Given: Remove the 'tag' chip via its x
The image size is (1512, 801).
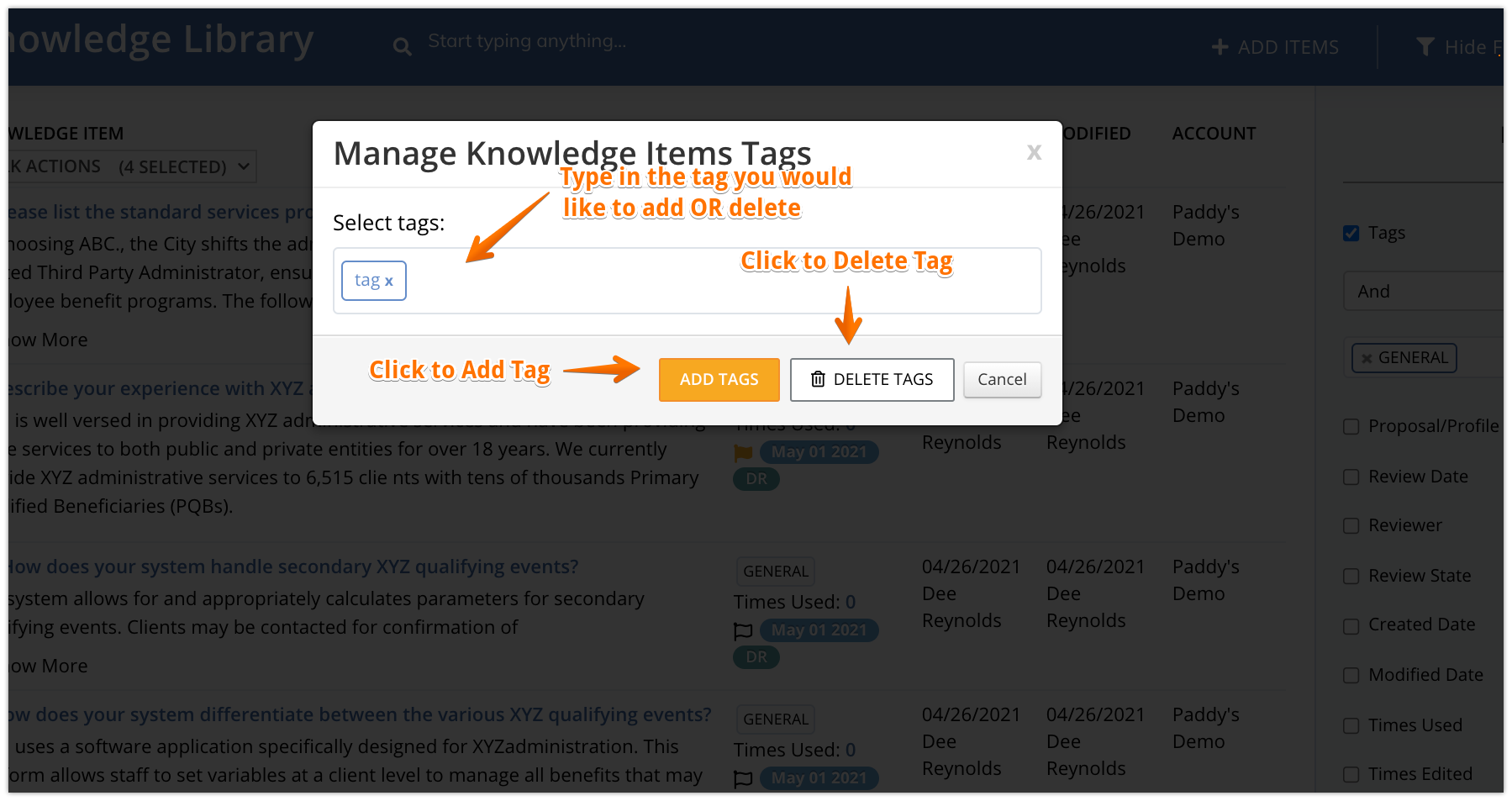Looking at the screenshot, I should (389, 282).
